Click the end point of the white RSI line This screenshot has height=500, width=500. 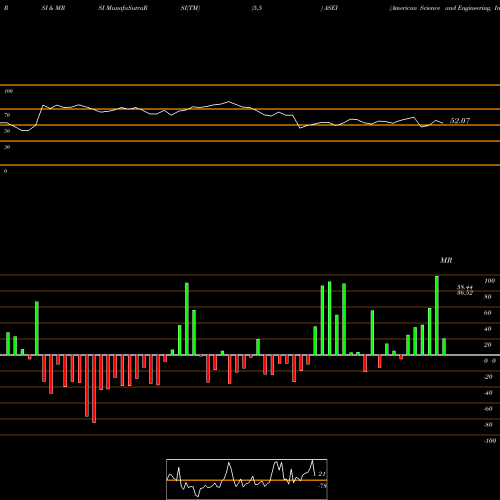click(443, 123)
